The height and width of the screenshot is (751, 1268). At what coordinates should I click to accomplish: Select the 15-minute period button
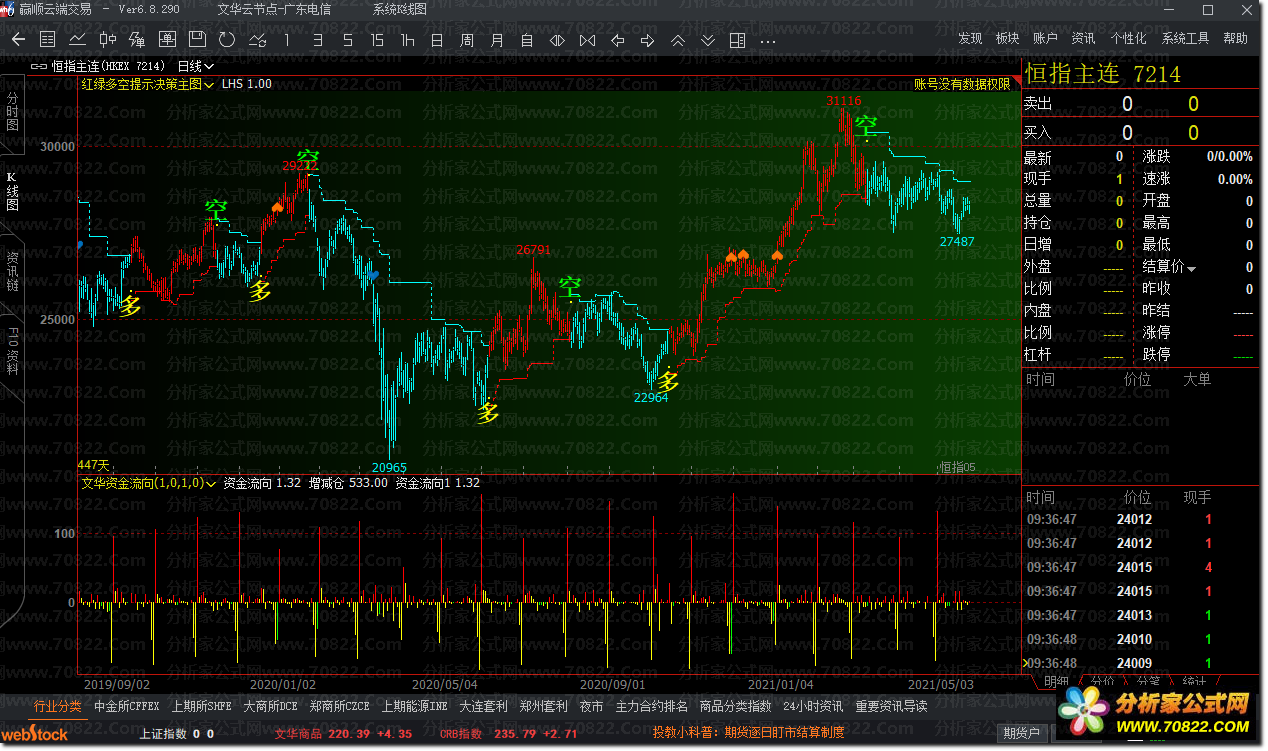377,40
